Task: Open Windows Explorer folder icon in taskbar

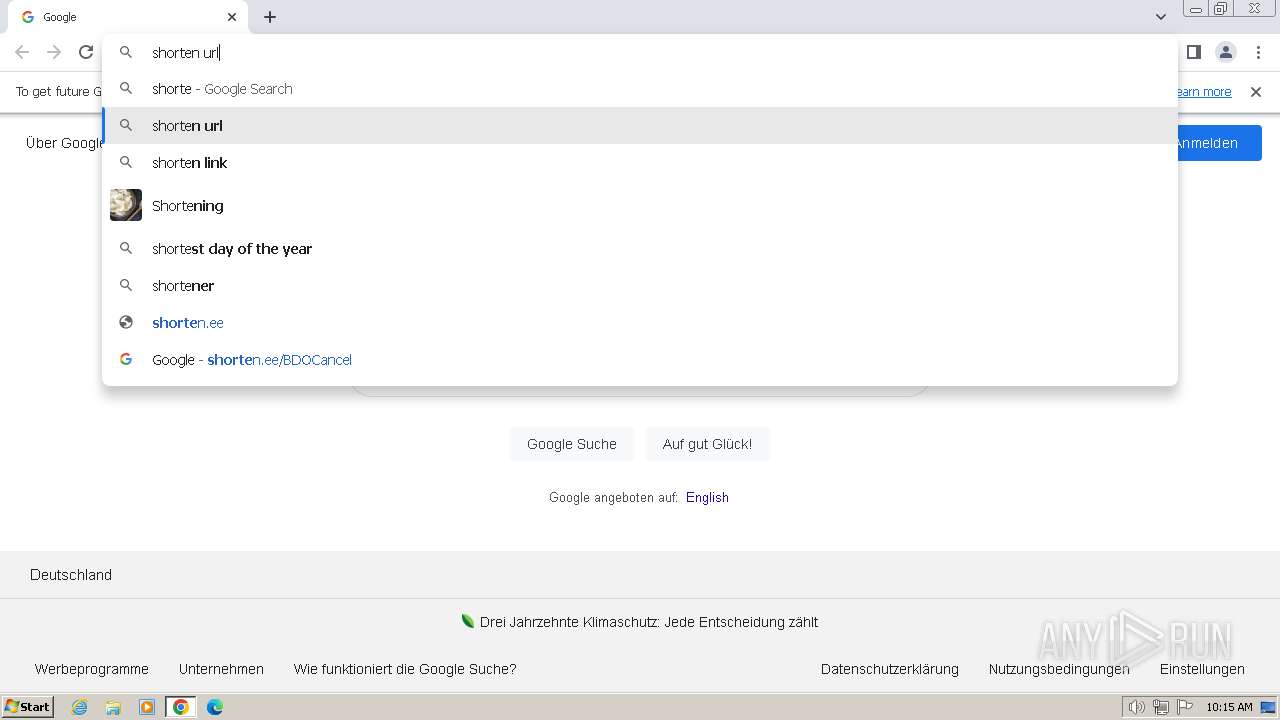Action: tap(113, 707)
